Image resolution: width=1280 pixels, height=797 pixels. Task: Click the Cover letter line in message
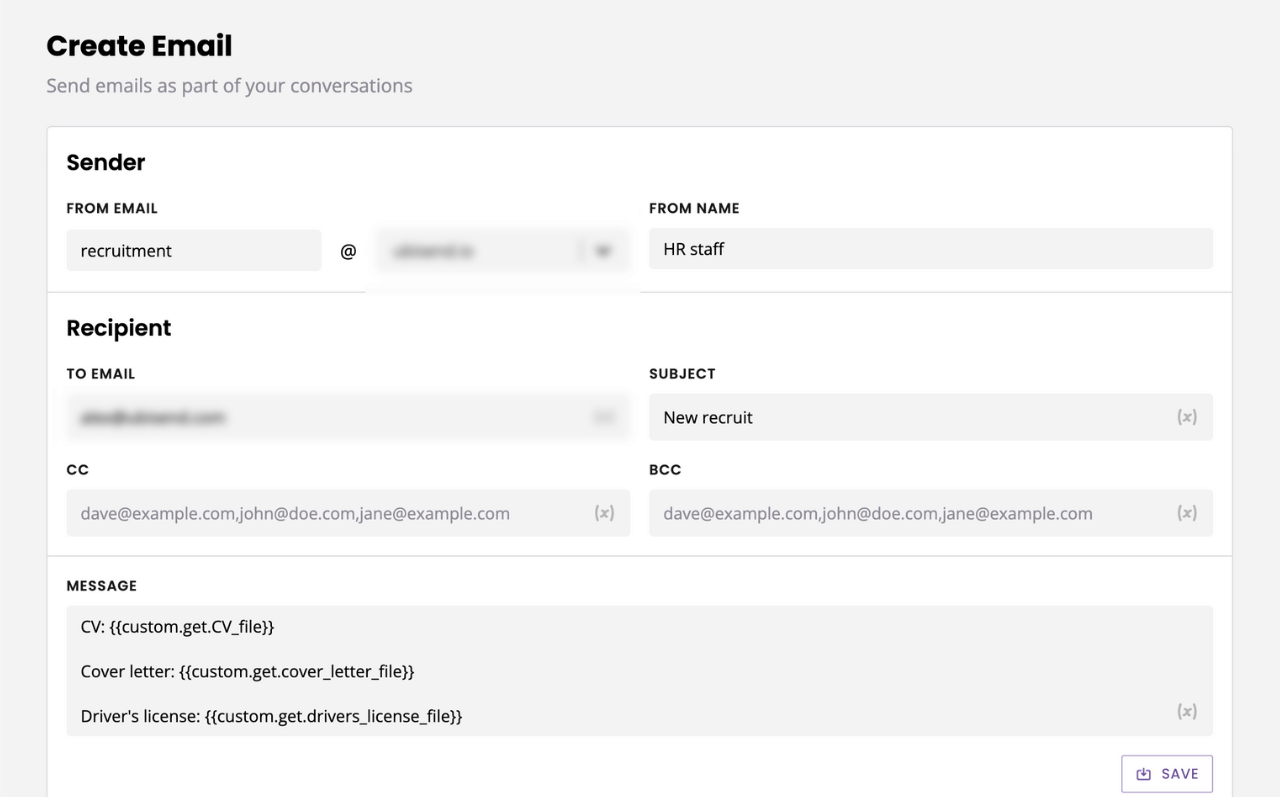(247, 671)
